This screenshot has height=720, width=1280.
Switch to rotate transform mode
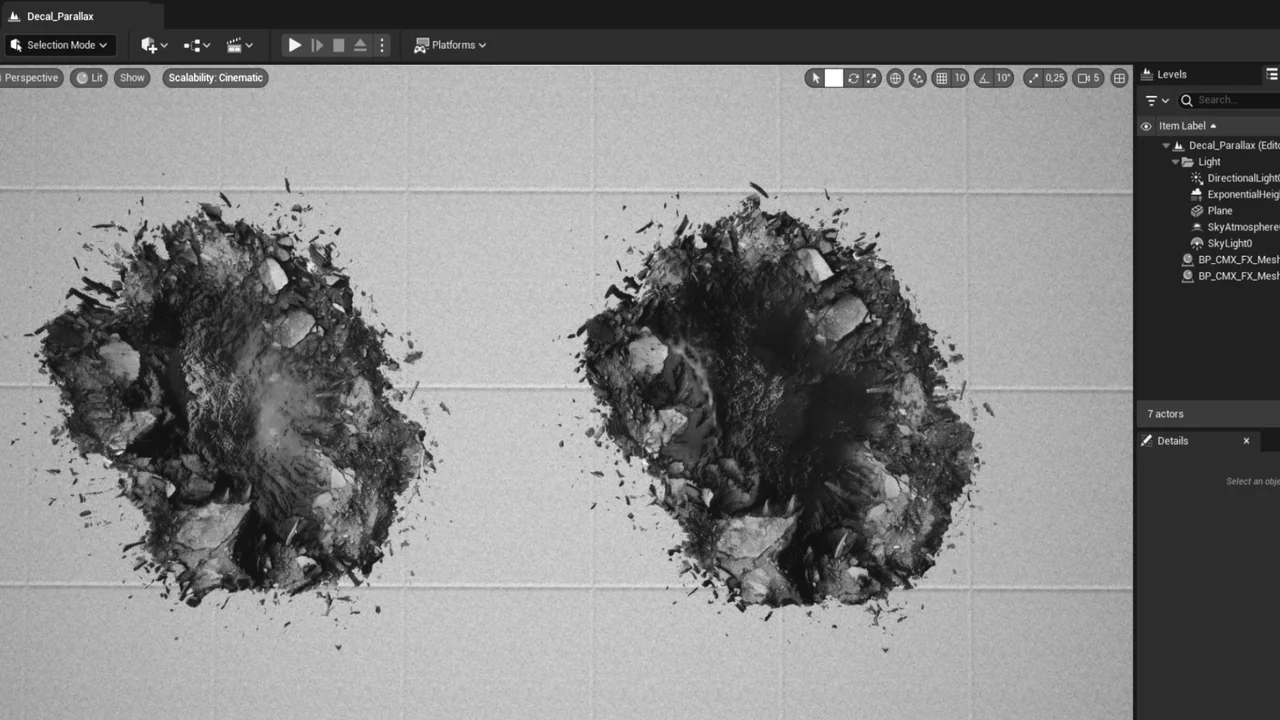[853, 77]
